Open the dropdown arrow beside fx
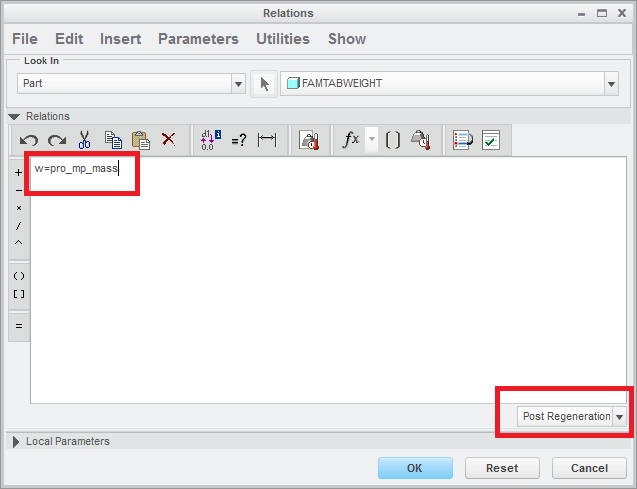637x489 pixels. pyautogui.click(x=371, y=140)
